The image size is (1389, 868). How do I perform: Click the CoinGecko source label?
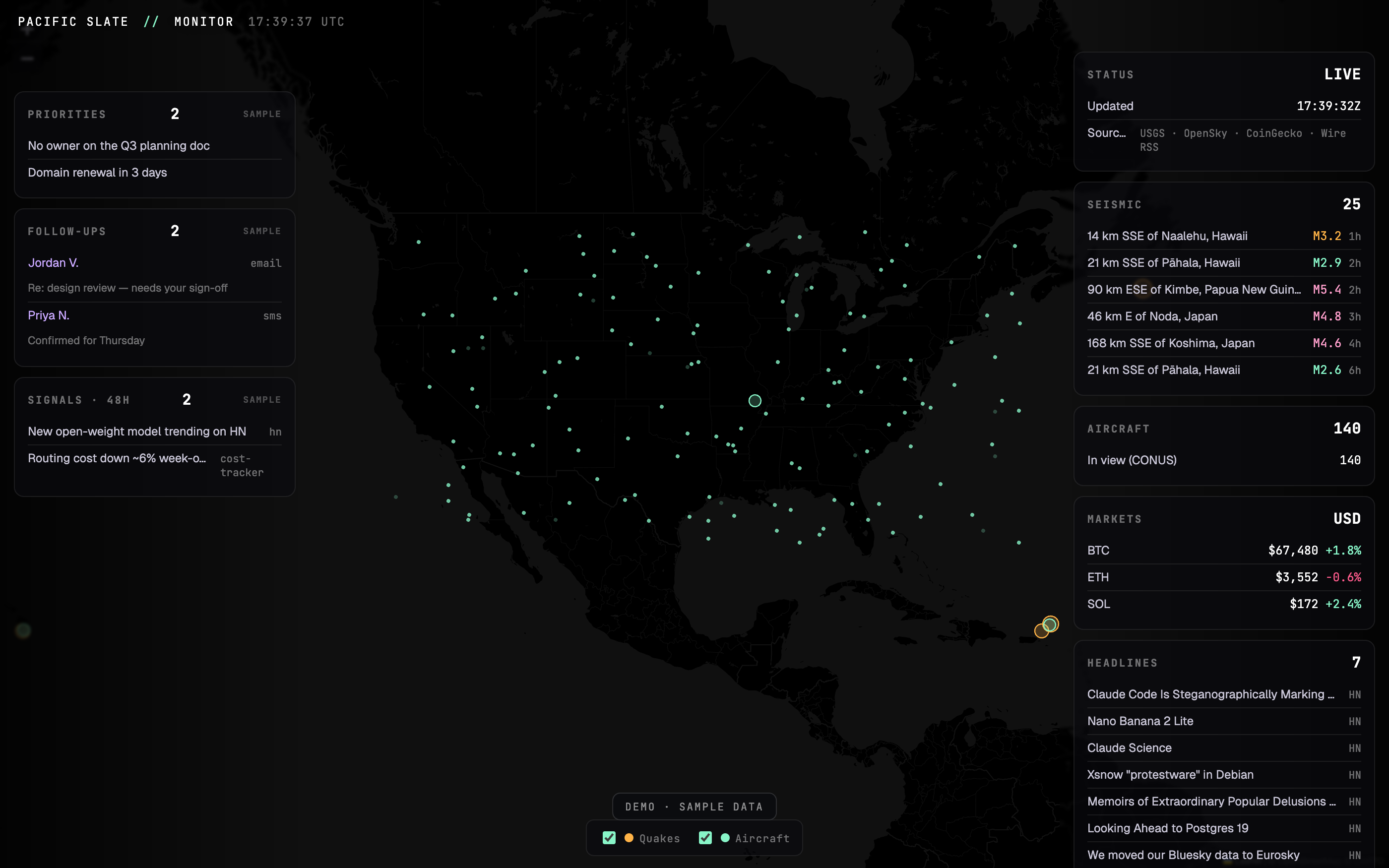[1273, 133]
